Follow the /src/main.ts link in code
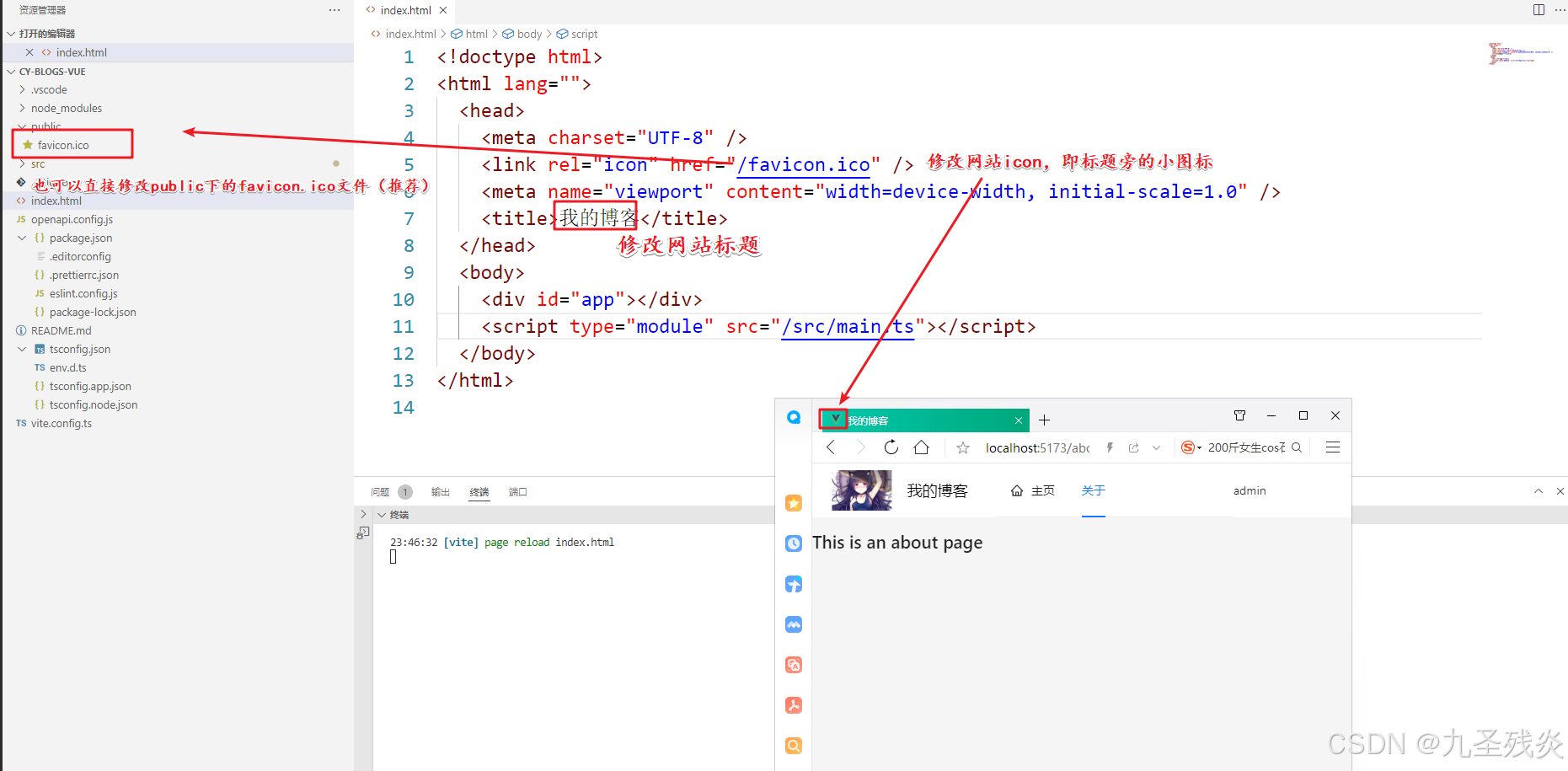 [848, 327]
